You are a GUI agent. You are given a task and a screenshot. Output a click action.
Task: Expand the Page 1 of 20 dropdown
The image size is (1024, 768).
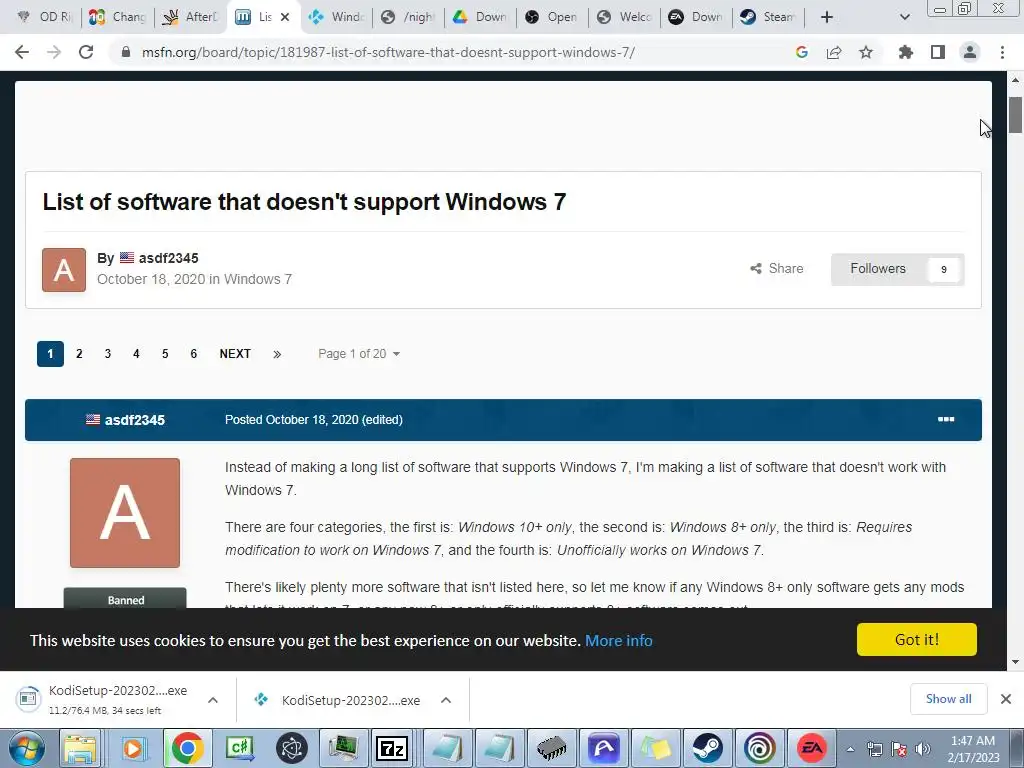[x=359, y=354]
